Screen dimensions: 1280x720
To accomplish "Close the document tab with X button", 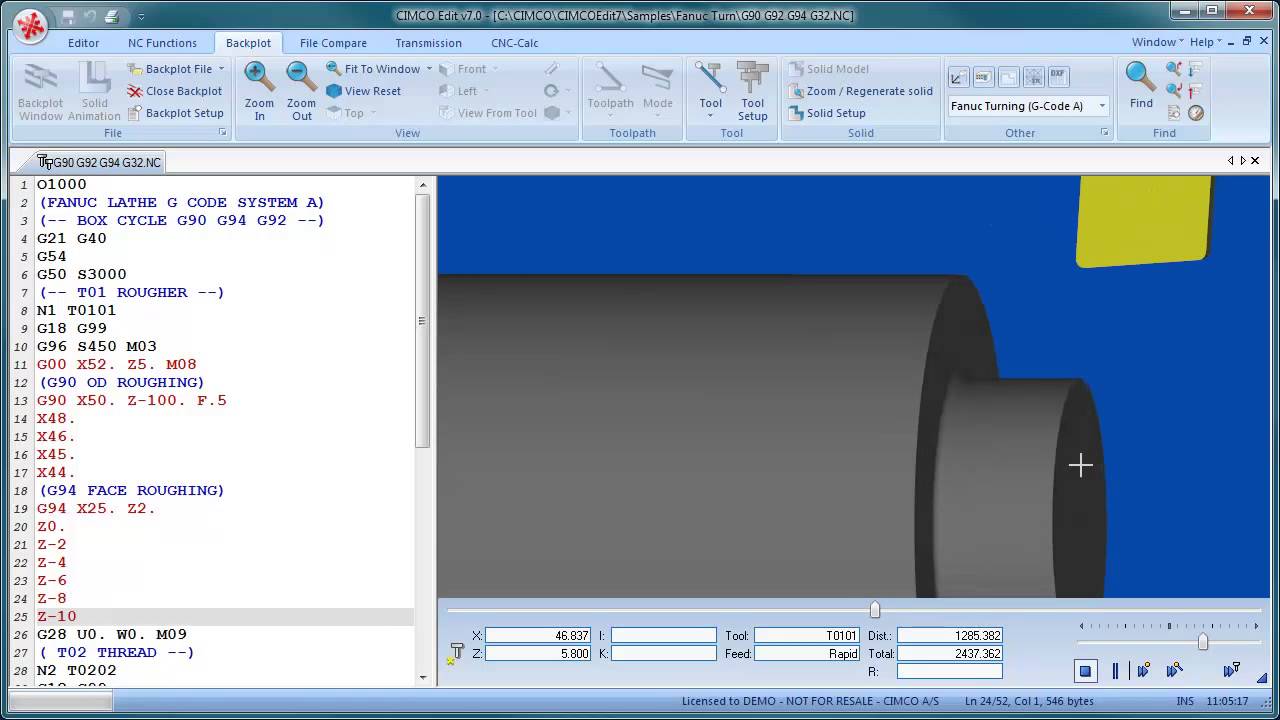I will (x=1255, y=160).
